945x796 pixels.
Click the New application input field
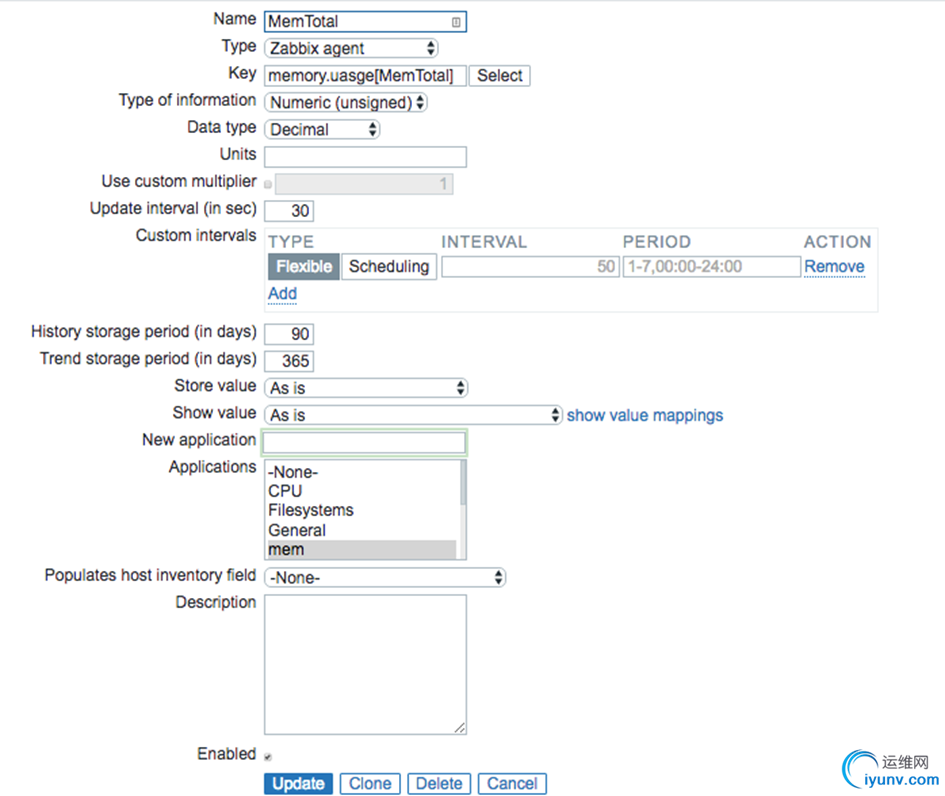(364, 443)
